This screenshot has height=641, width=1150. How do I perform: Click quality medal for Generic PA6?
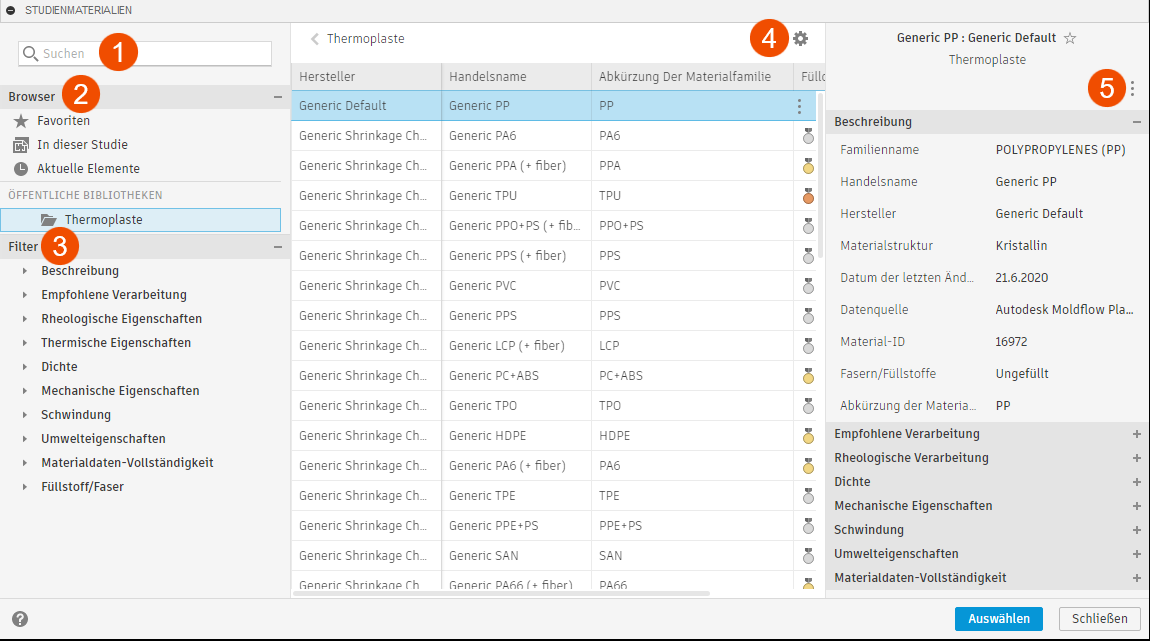[808, 136]
